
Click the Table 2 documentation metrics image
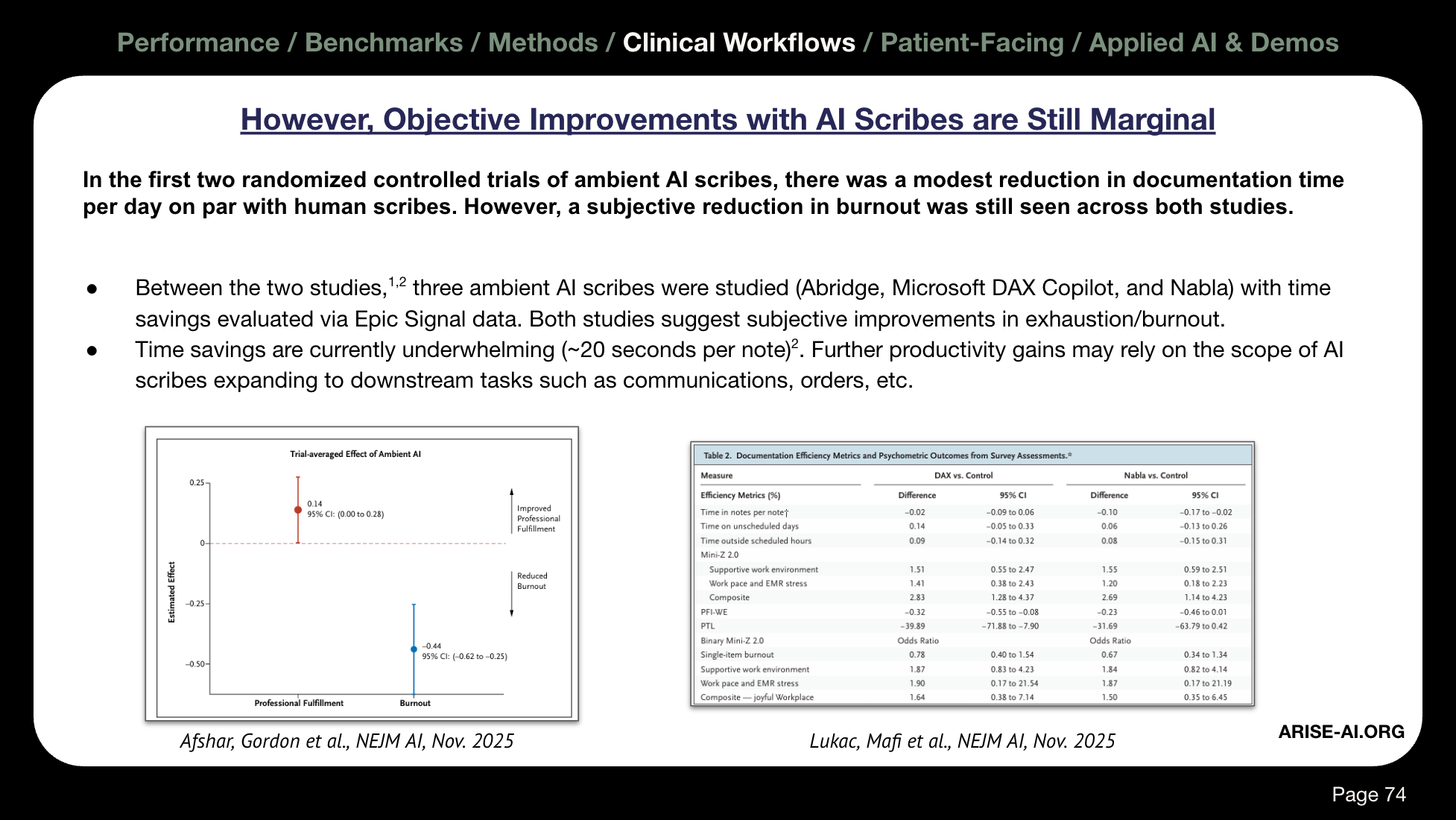972,574
